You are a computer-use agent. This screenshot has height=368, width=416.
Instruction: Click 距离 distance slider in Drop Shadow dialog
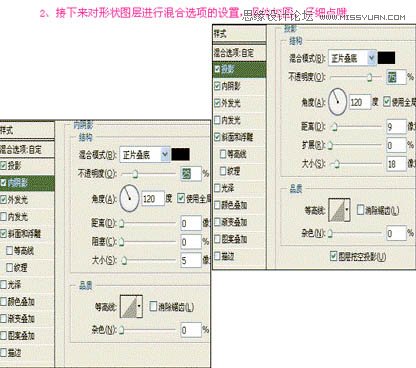click(x=355, y=127)
